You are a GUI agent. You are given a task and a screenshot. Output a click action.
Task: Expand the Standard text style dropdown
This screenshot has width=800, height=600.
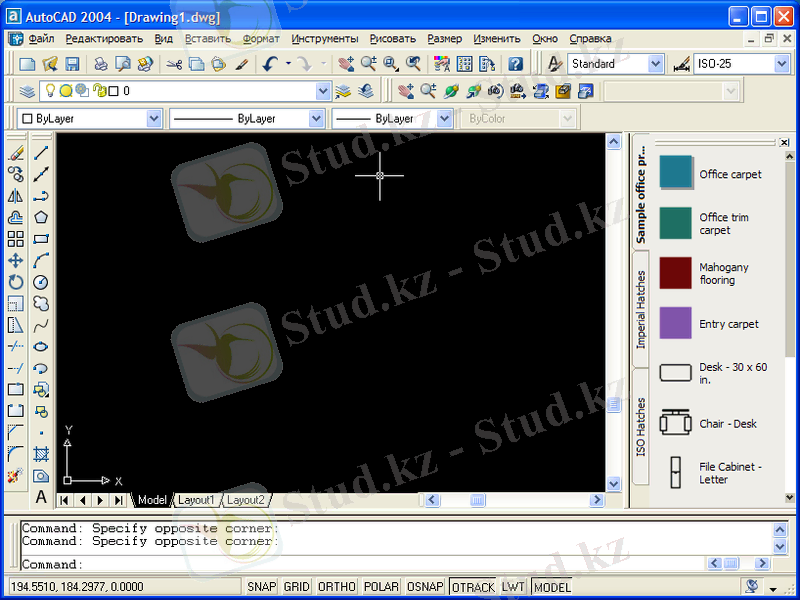pyautogui.click(x=656, y=64)
